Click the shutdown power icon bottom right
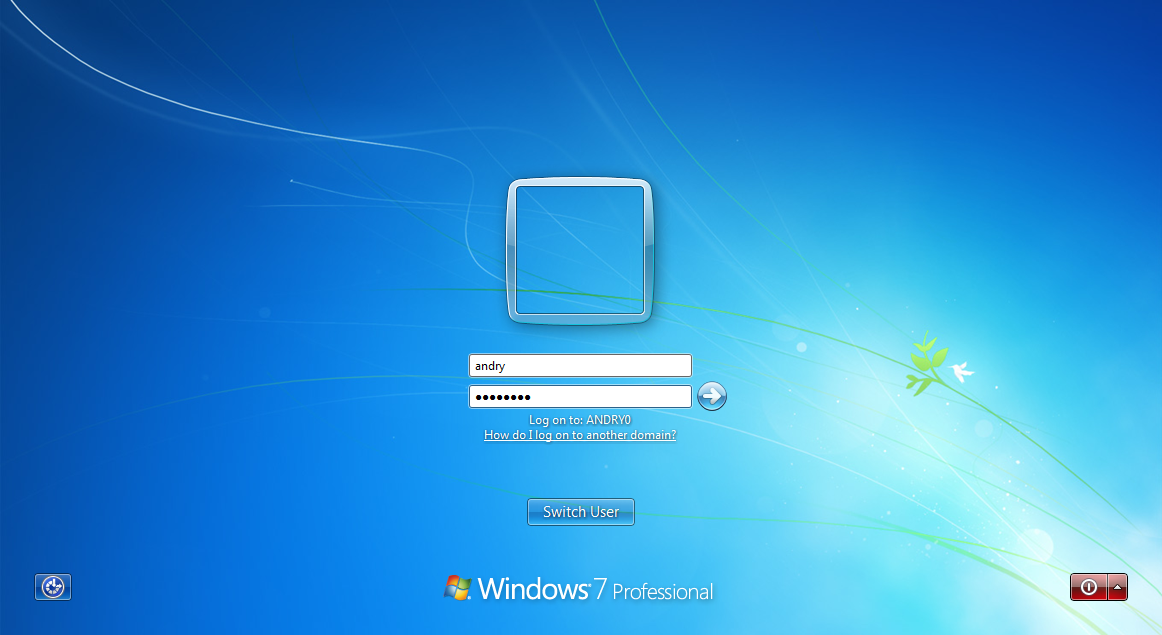1162x635 pixels. pos(1087,587)
